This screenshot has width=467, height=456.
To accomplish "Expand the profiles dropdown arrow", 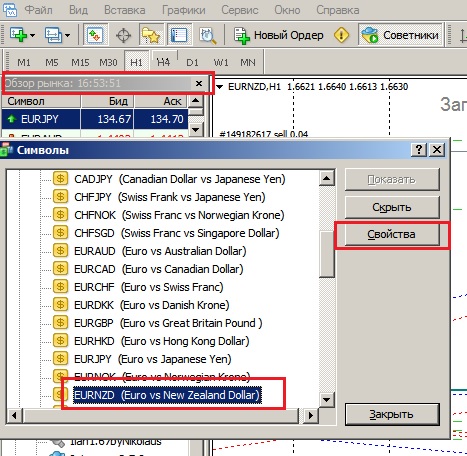I will coord(67,35).
